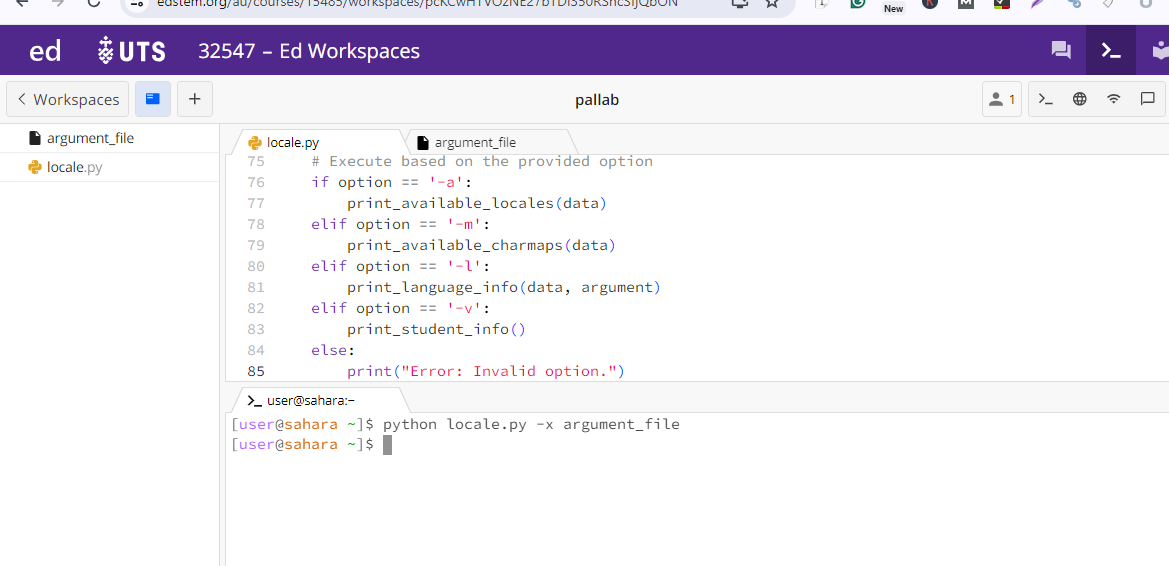This screenshot has height=566, width=1169.
Task: Click the Execute based on option comment
Action: coord(482,161)
